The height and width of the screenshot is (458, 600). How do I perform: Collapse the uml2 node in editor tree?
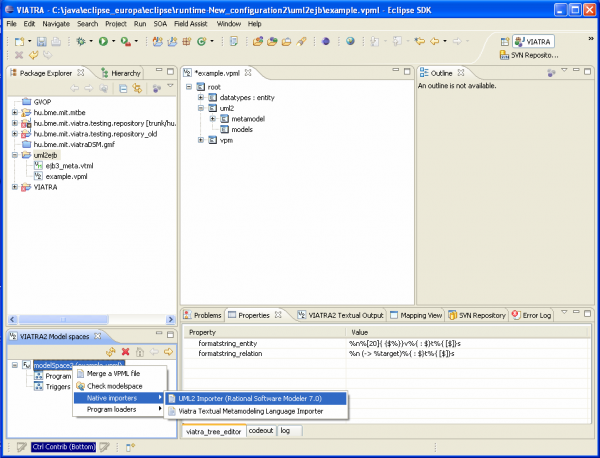point(201,108)
